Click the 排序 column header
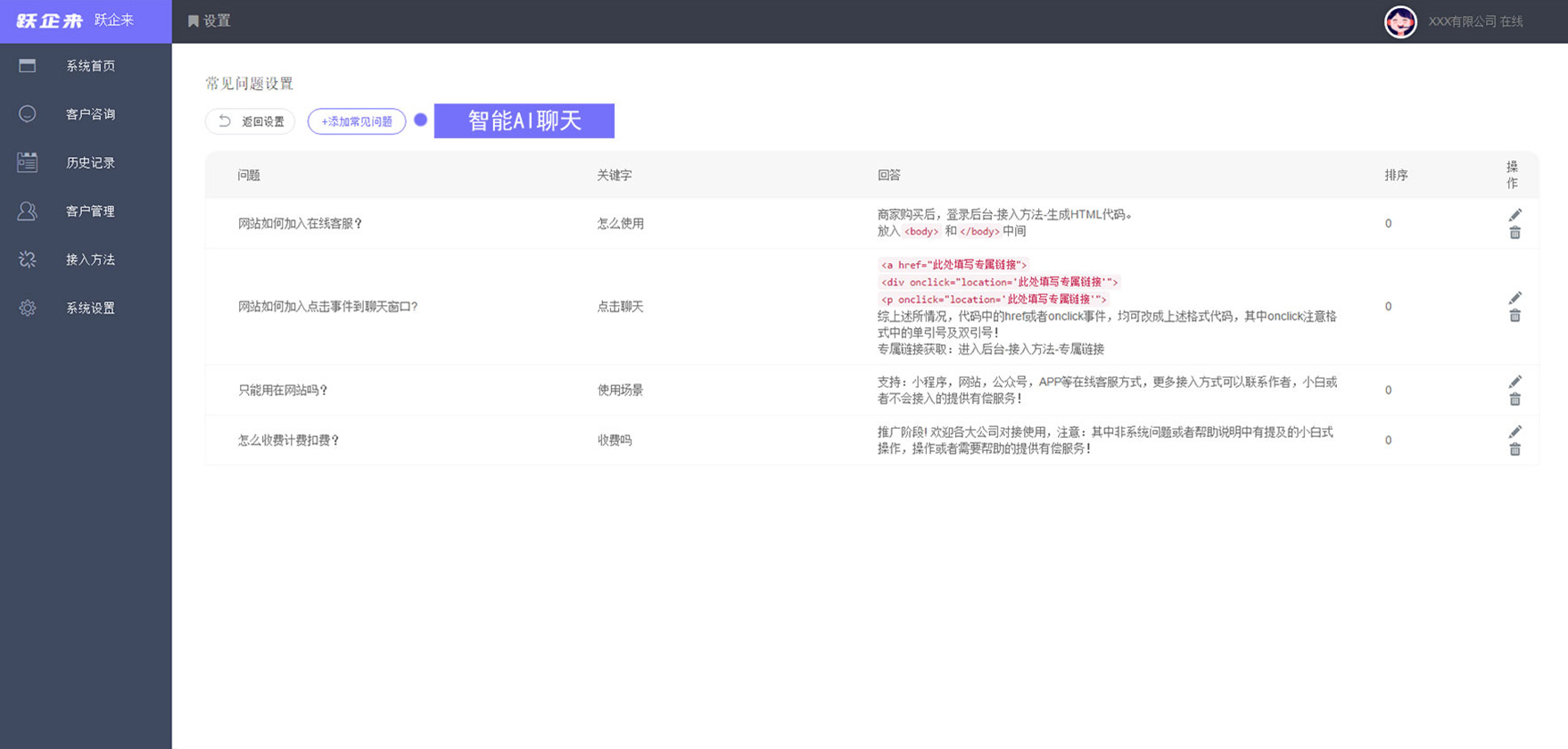Viewport: 1568px width, 749px height. pos(1396,175)
